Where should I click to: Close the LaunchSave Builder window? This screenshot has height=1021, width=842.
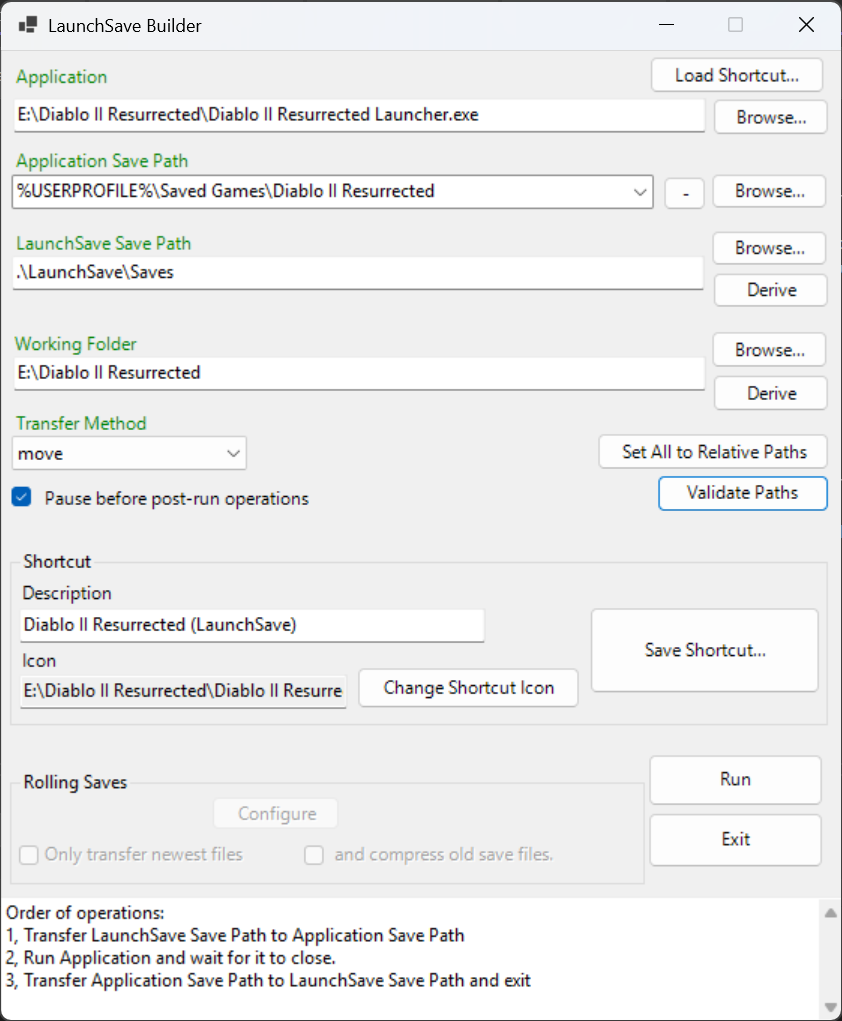[x=806, y=25]
